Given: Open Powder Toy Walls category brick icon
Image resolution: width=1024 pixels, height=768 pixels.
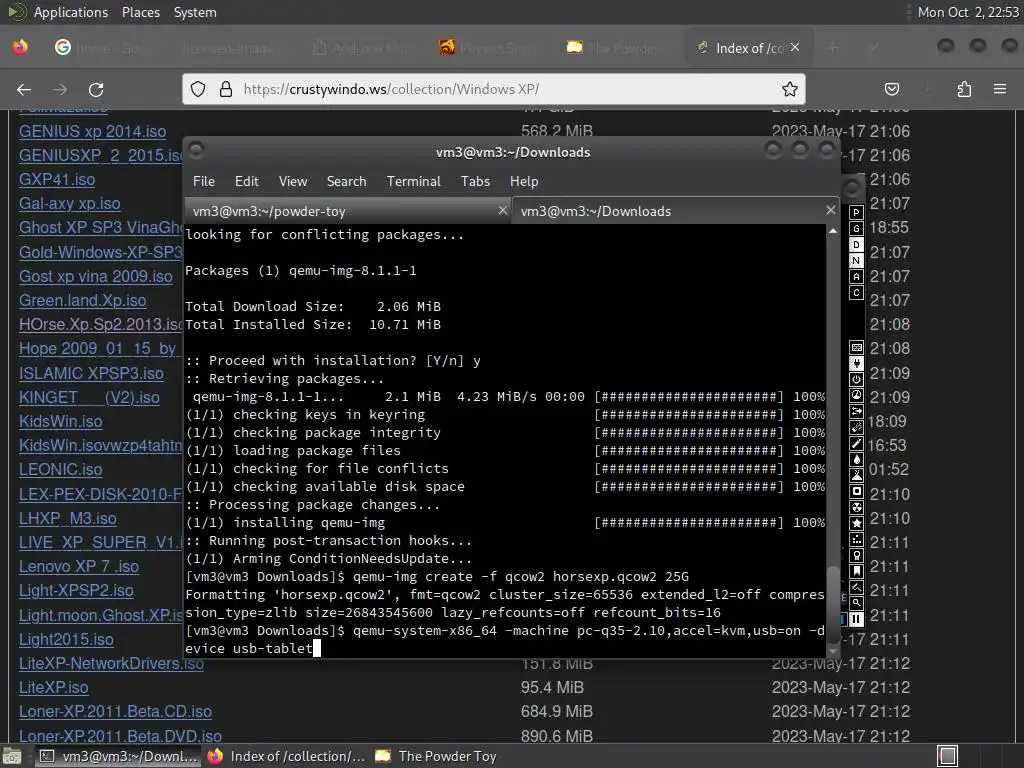Looking at the screenshot, I should point(856,347).
